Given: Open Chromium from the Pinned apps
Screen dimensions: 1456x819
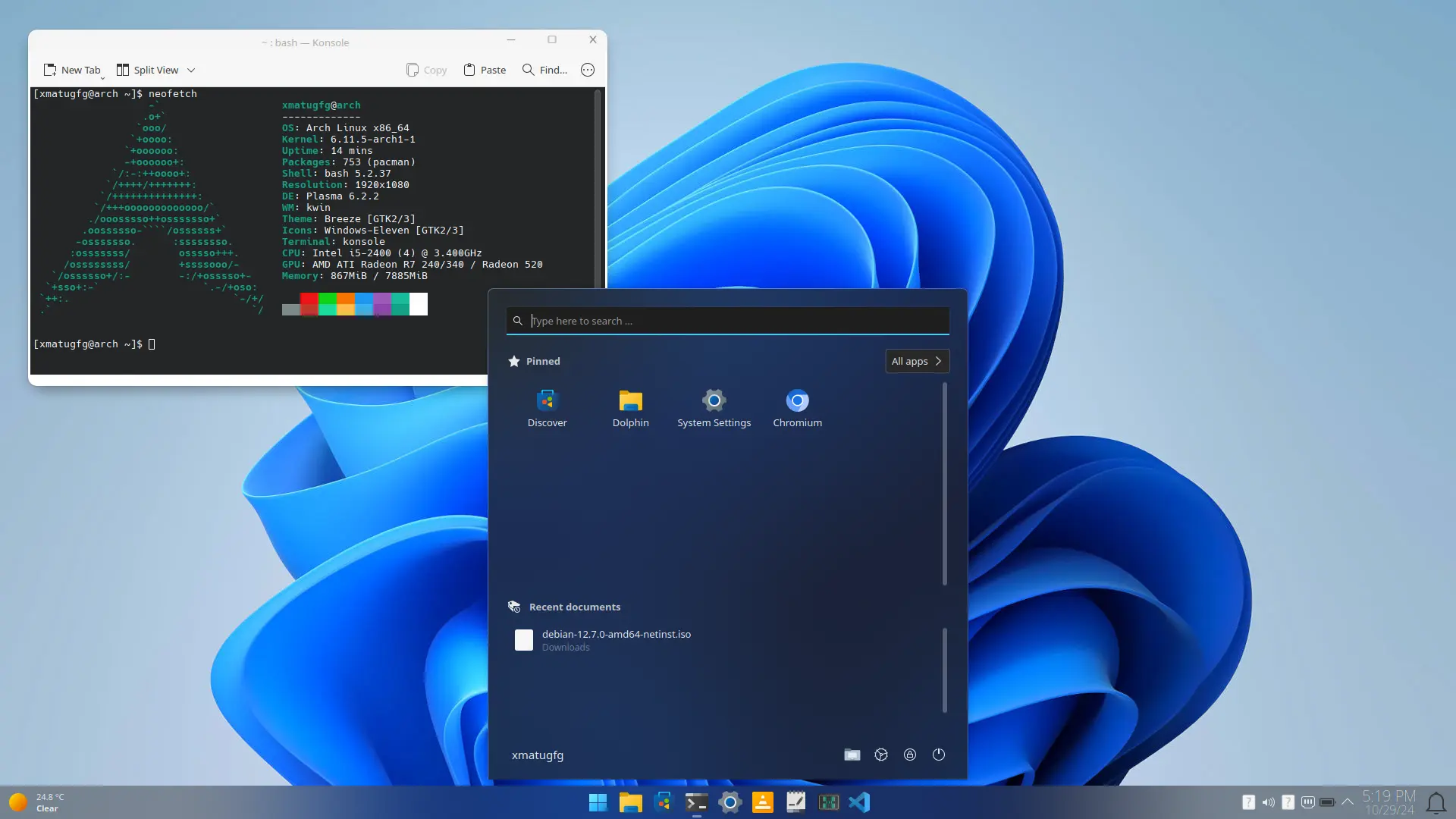Looking at the screenshot, I should tap(797, 409).
